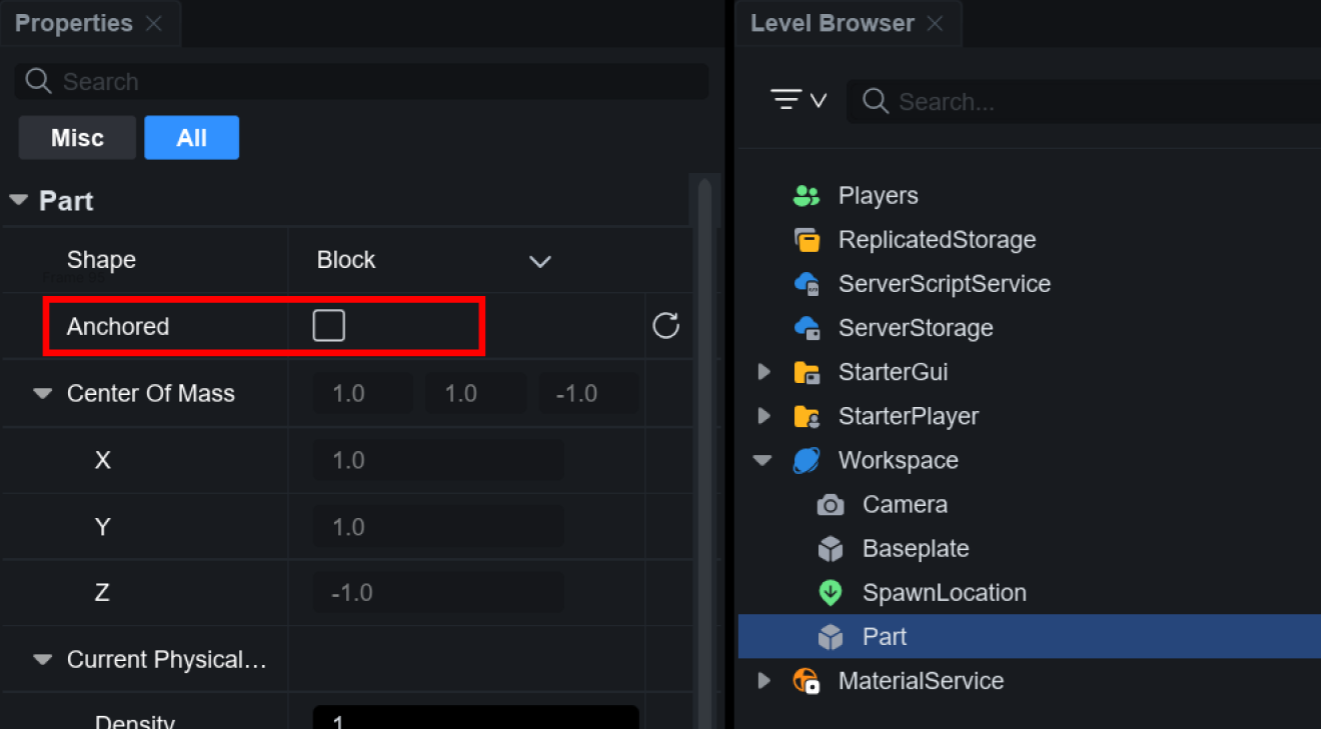Collapse the Center Of Mass section
The height and width of the screenshot is (729, 1321).
point(43,394)
